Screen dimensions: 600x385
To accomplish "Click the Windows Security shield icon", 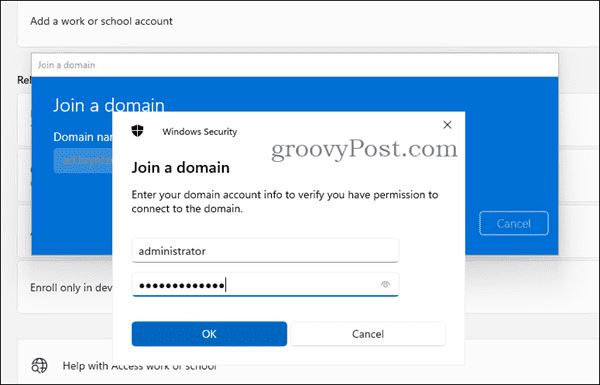I will tap(137, 131).
